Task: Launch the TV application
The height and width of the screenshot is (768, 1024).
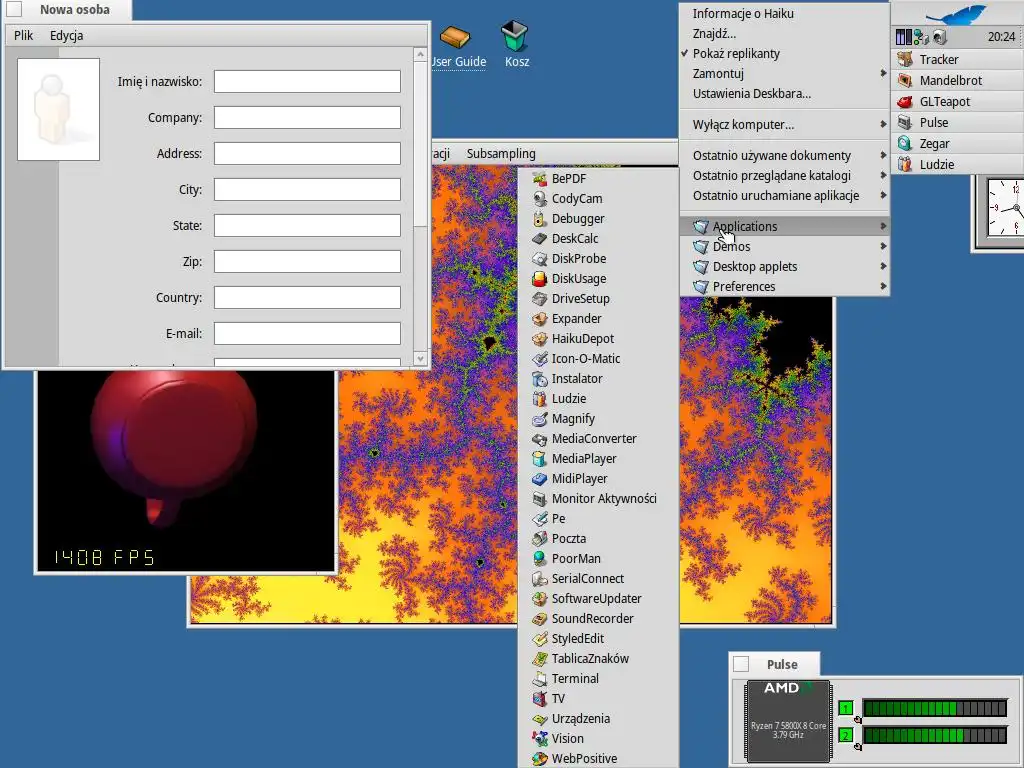Action: click(x=598, y=698)
